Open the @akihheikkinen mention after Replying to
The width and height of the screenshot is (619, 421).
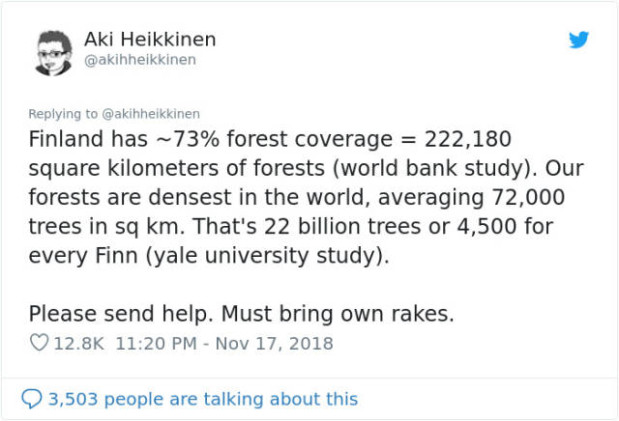pos(150,114)
